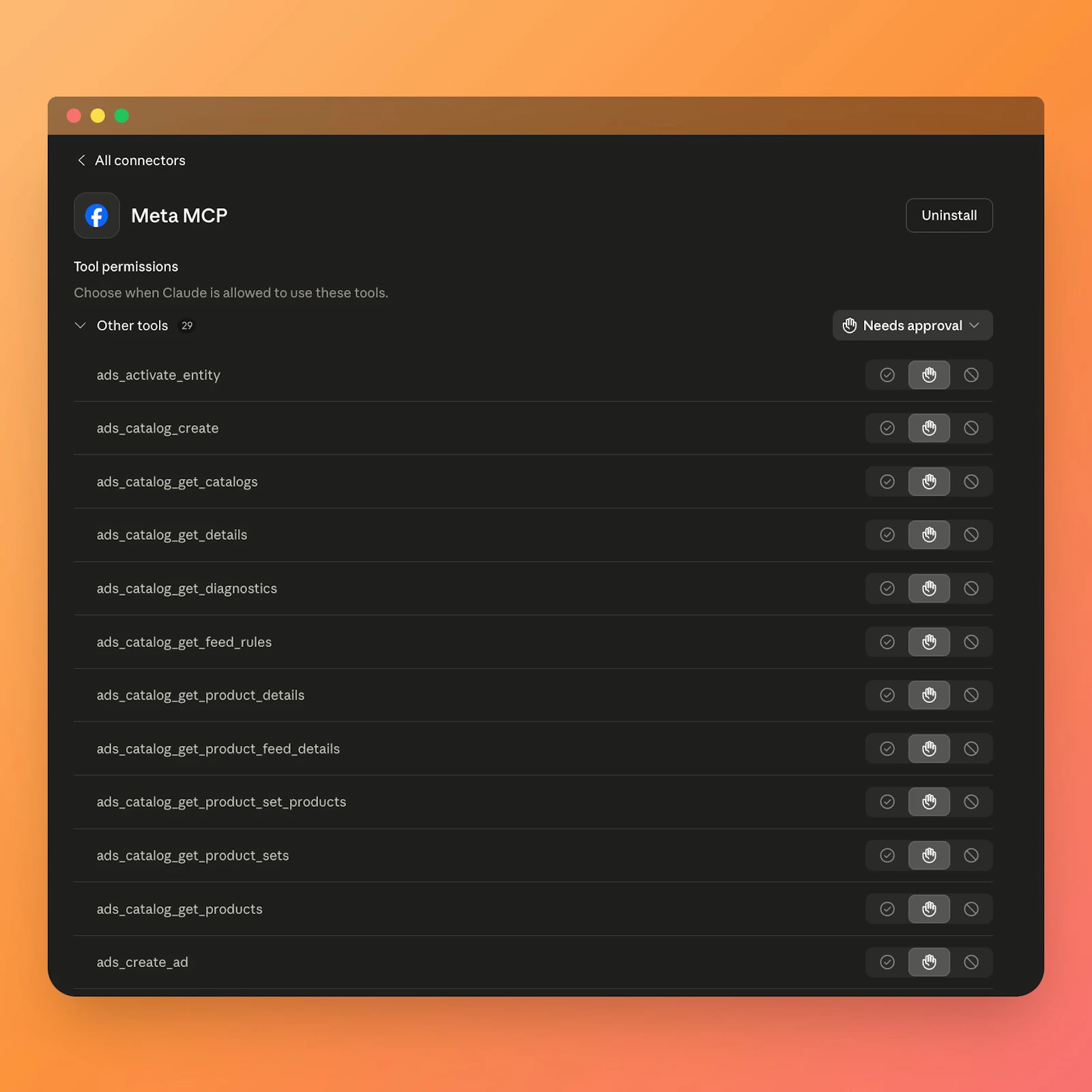Screen dimensions: 1092x1092
Task: Click the Tool permissions heading
Action: point(126,267)
